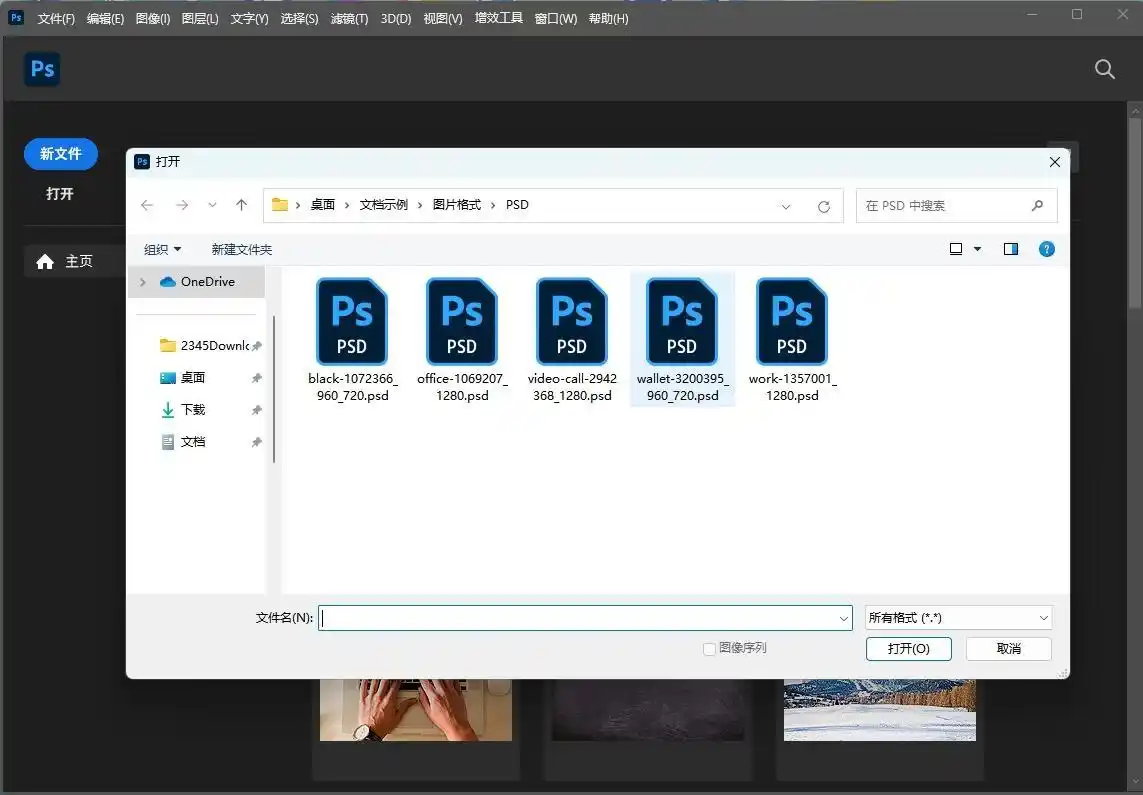Viewport: 1143px width, 795px height.
Task: Select the work-1357001_1280.psd file icon
Action: click(x=792, y=322)
